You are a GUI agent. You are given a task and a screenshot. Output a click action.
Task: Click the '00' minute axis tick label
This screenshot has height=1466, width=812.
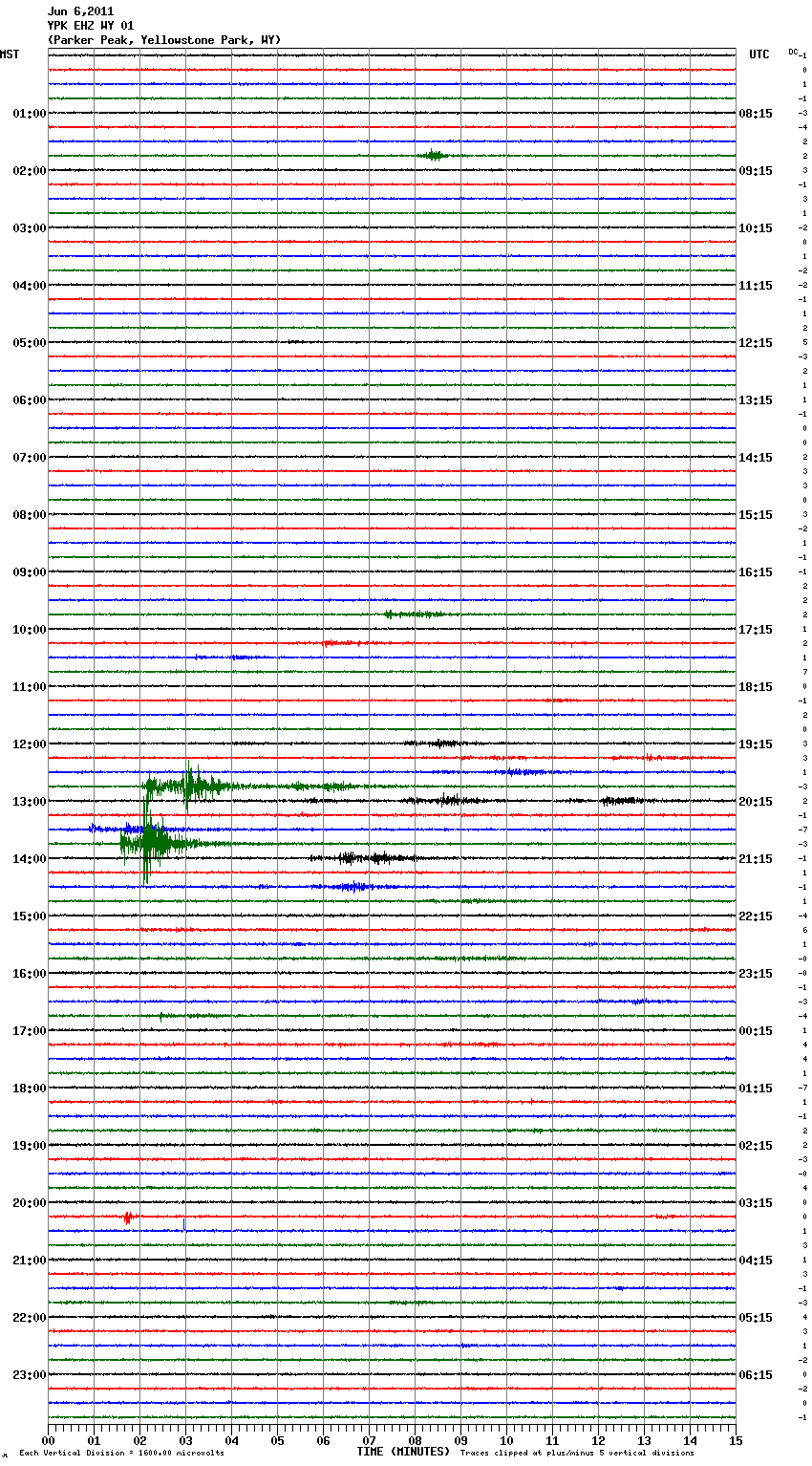pyautogui.click(x=48, y=1440)
